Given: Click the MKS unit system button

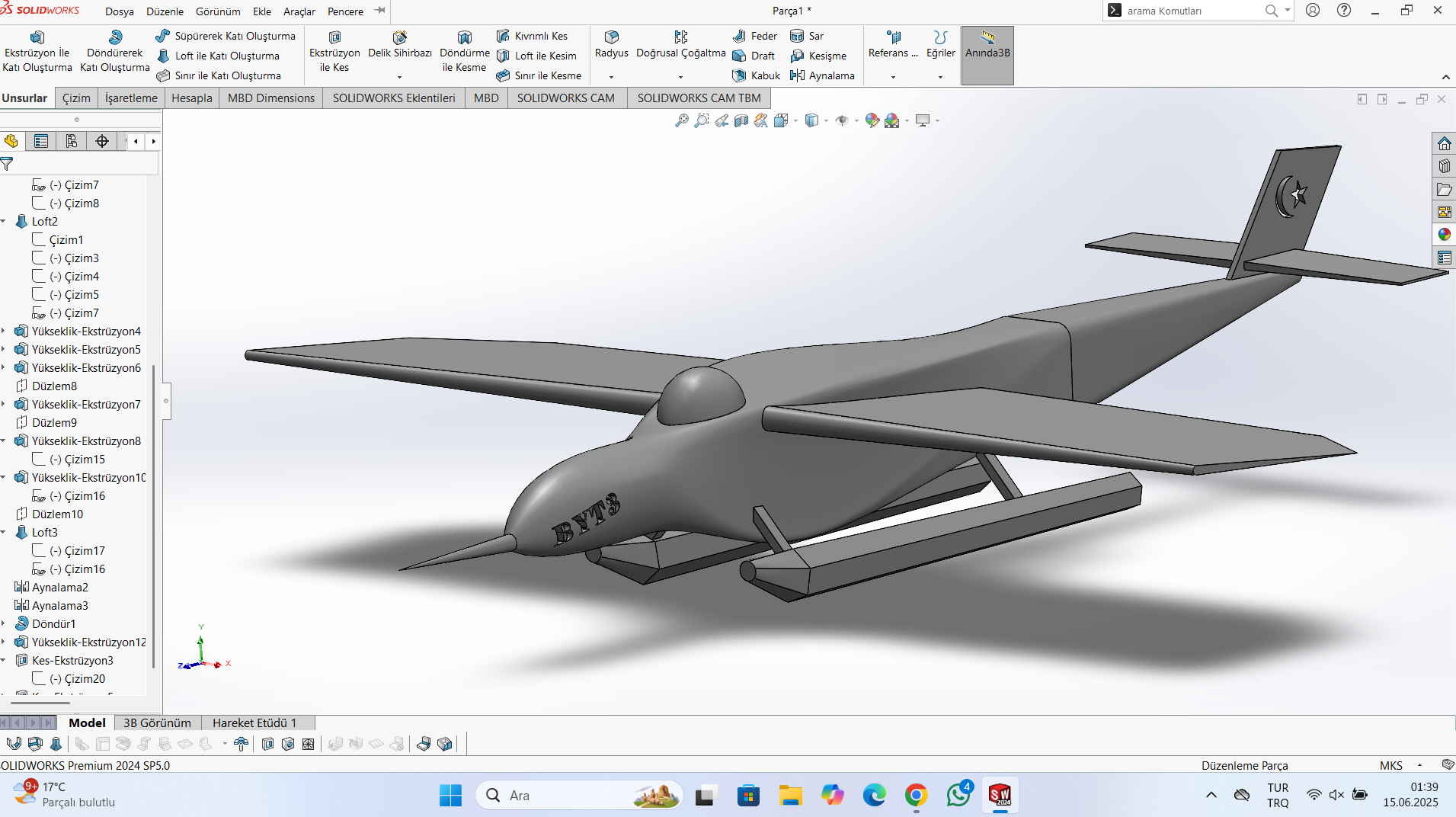Looking at the screenshot, I should coord(1390,765).
